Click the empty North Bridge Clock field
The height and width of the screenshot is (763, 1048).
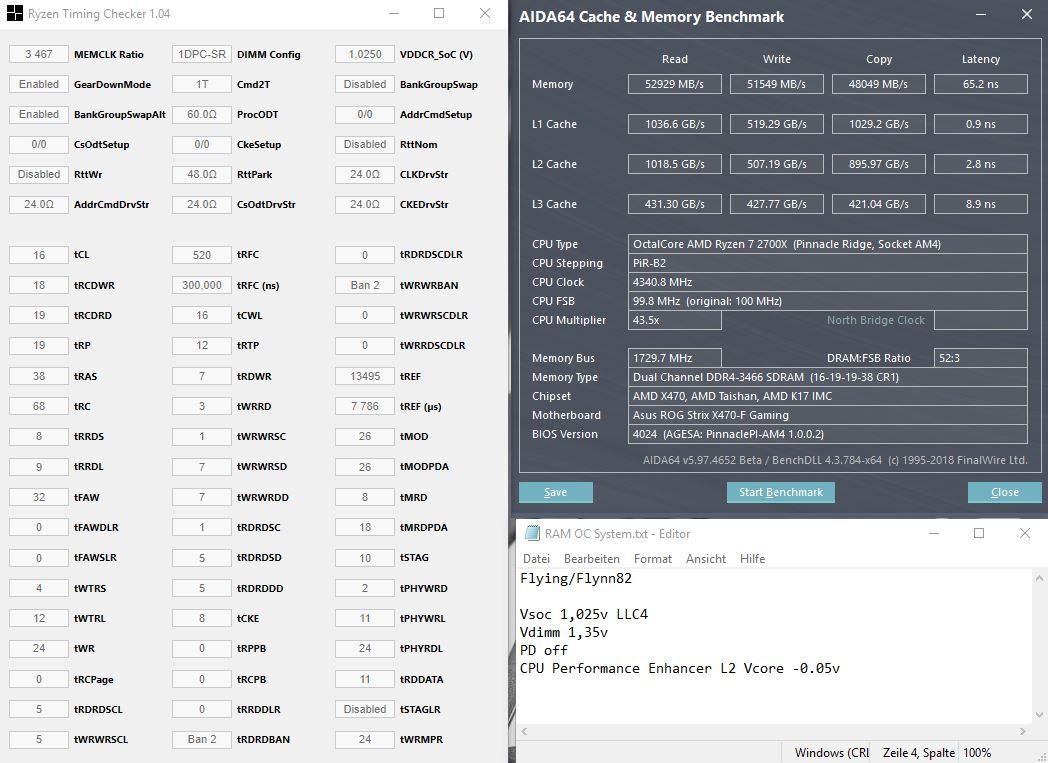(x=980, y=320)
